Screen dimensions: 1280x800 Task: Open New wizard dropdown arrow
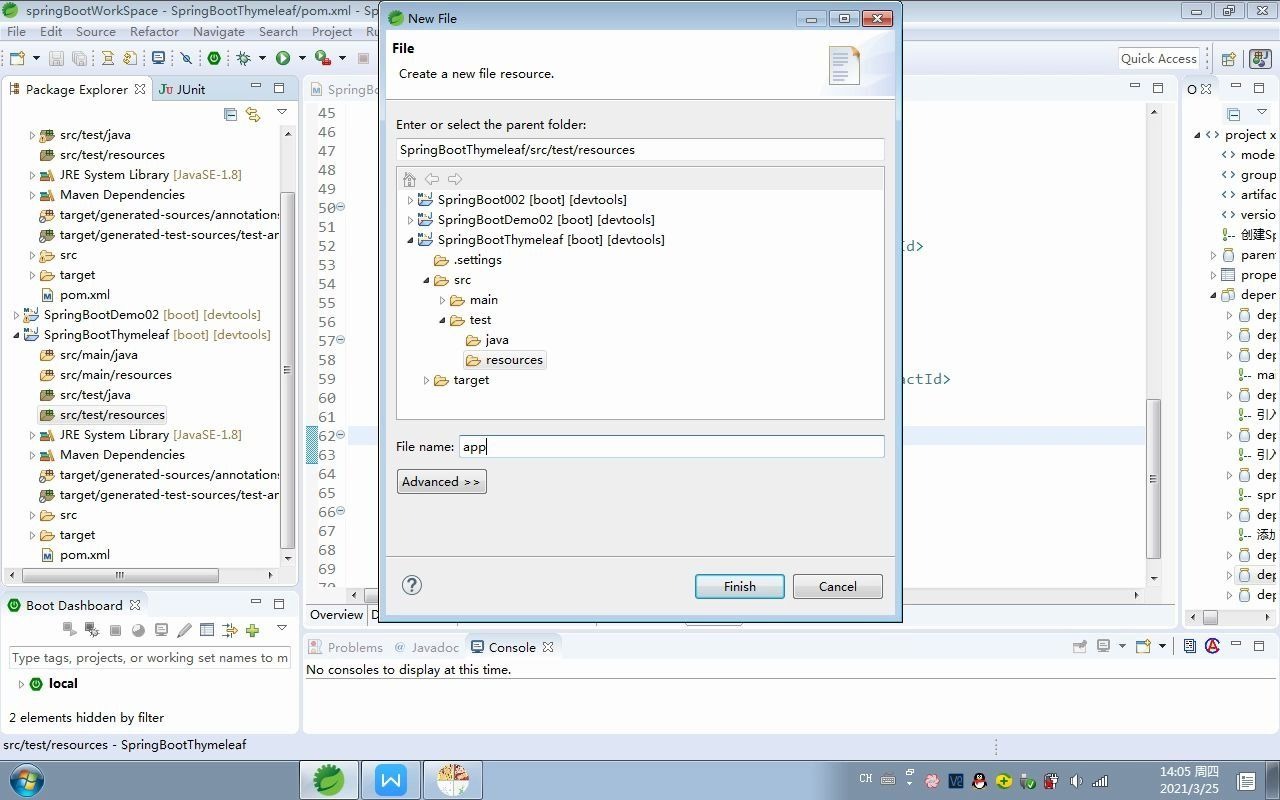coord(36,58)
